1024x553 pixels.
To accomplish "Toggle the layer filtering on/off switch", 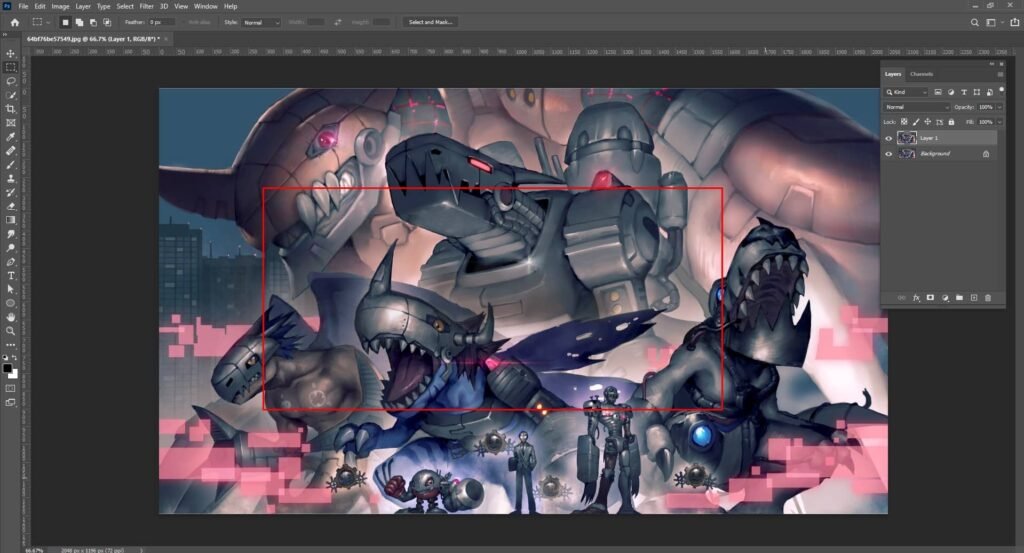I will coord(1001,90).
